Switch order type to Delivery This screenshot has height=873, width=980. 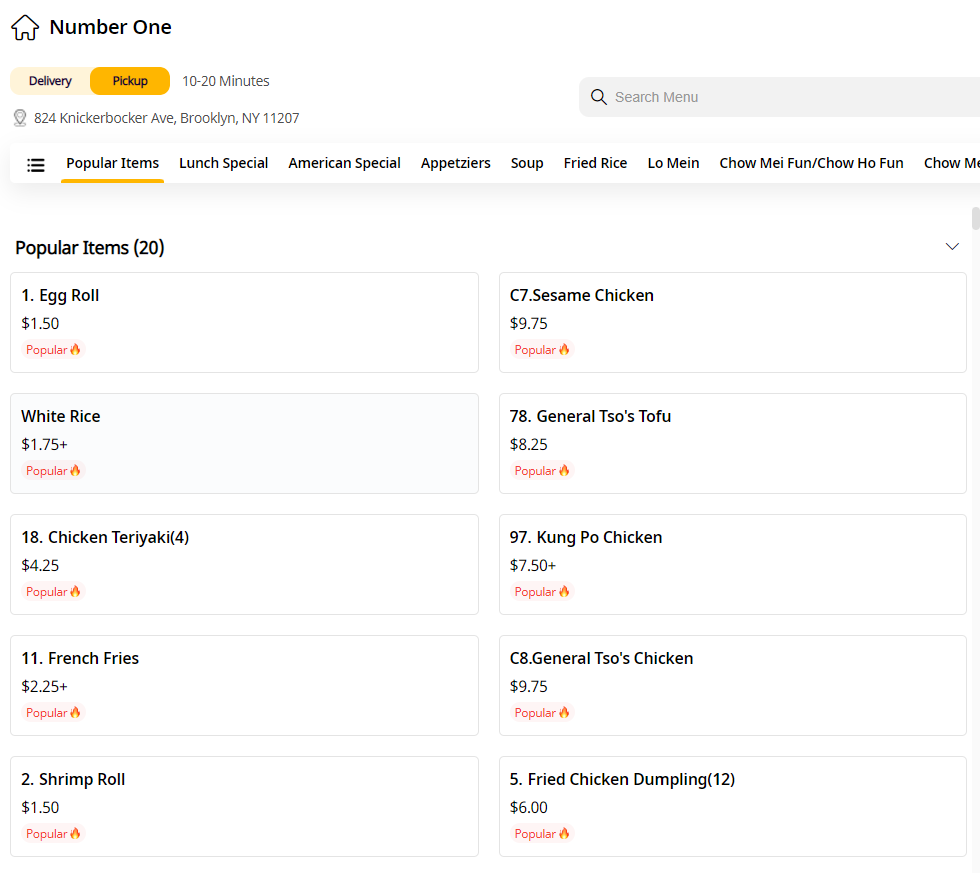[50, 81]
